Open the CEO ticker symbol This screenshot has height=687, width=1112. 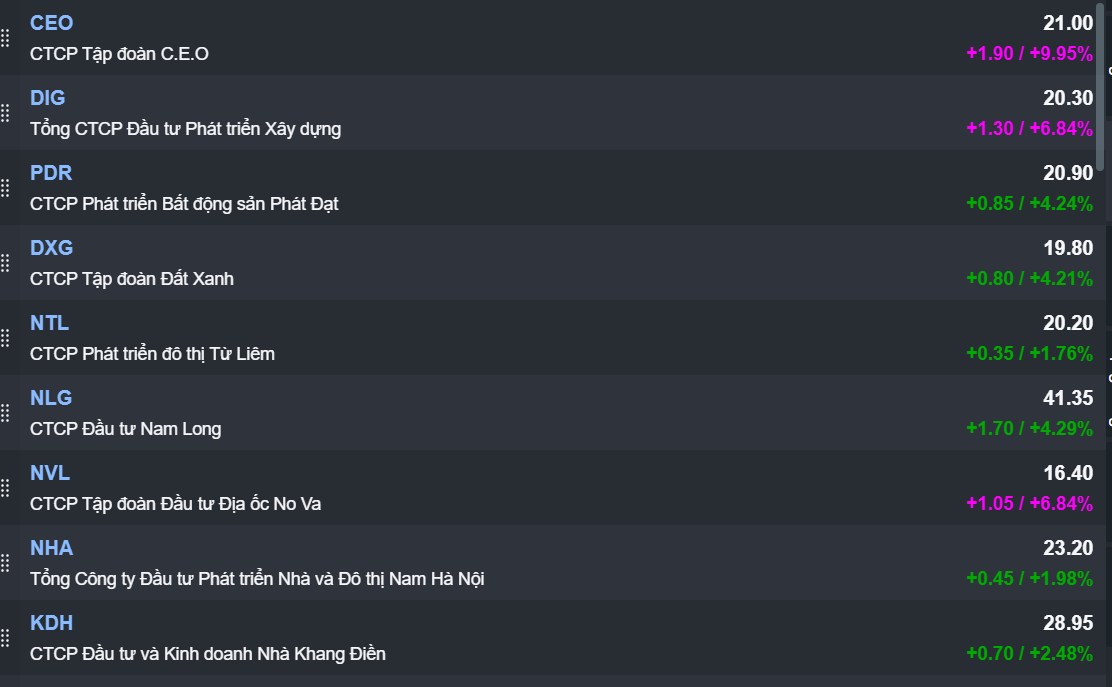[51, 23]
